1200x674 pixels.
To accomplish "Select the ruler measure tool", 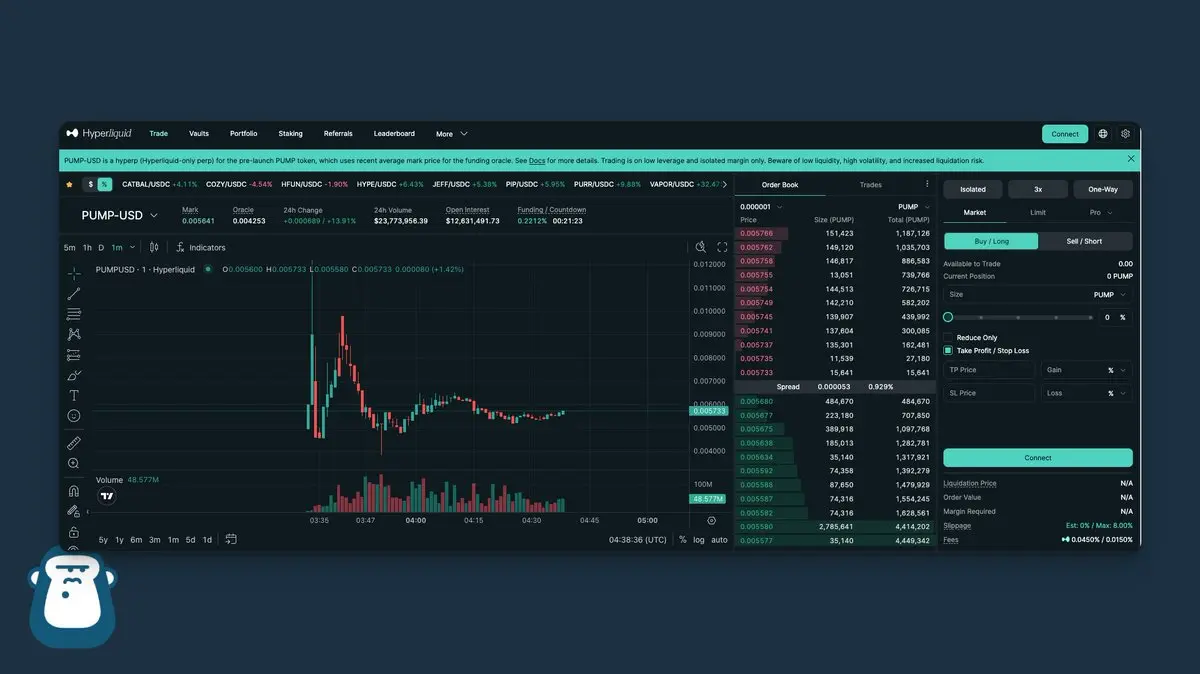I will tap(74, 443).
